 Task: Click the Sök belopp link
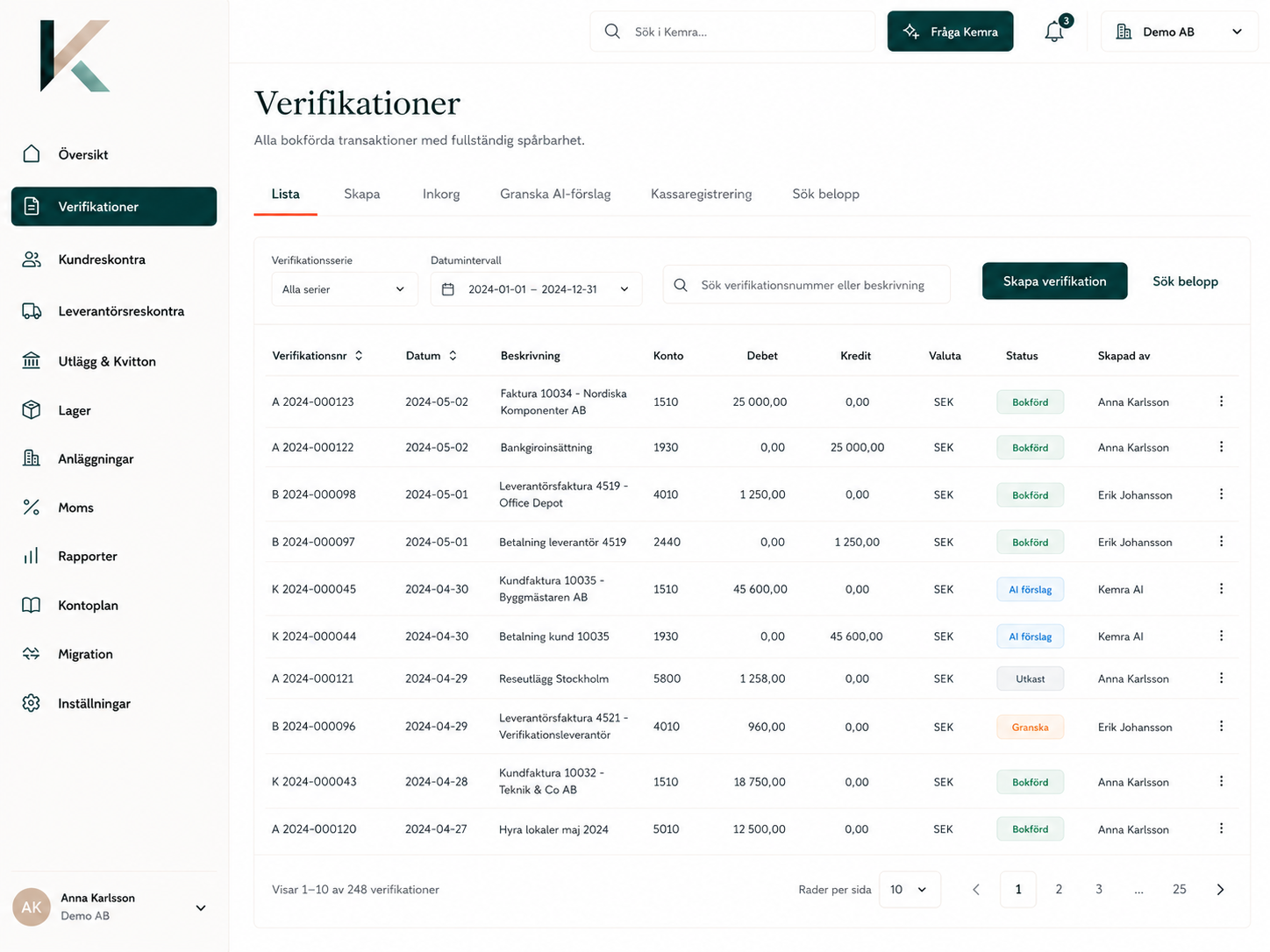point(1186,281)
